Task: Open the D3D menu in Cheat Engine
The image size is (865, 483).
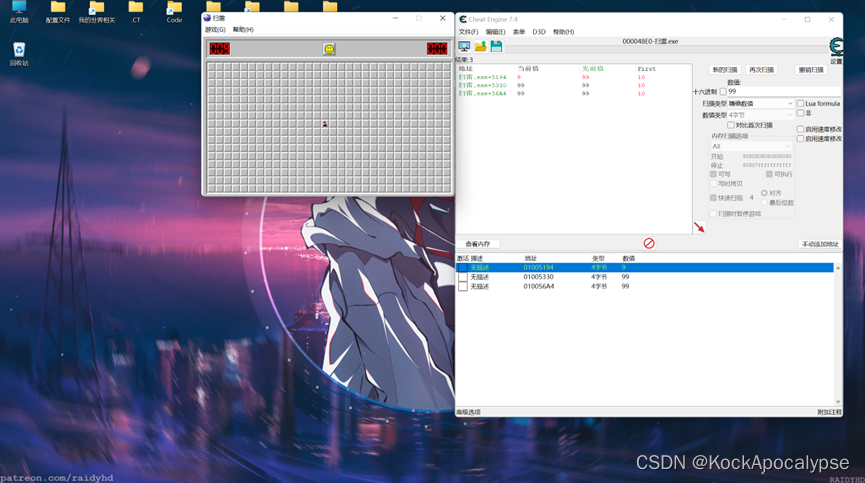Action: pos(538,32)
